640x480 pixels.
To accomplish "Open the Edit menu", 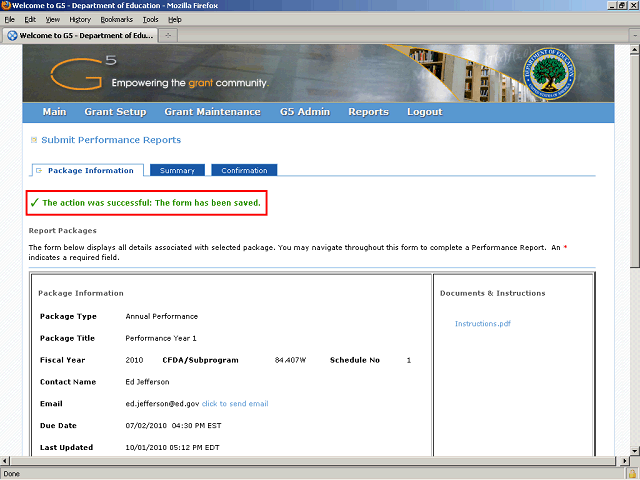I will pos(30,20).
